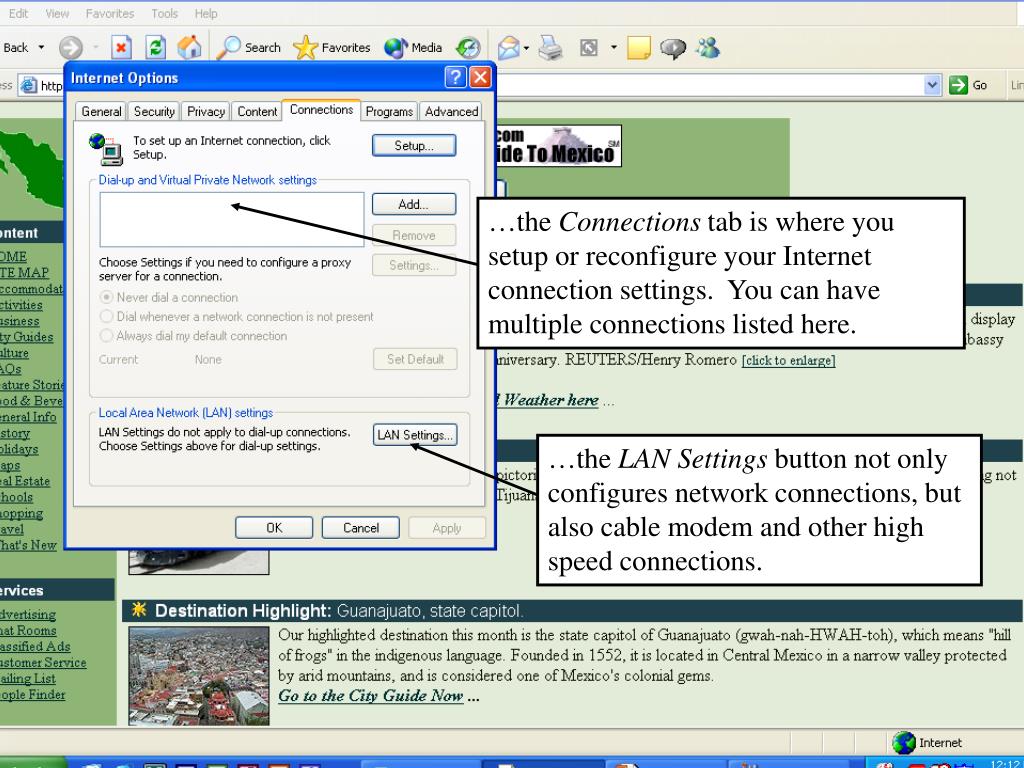Switch to the Advanced tab
Viewport: 1024px width, 768px height.
[x=451, y=112]
